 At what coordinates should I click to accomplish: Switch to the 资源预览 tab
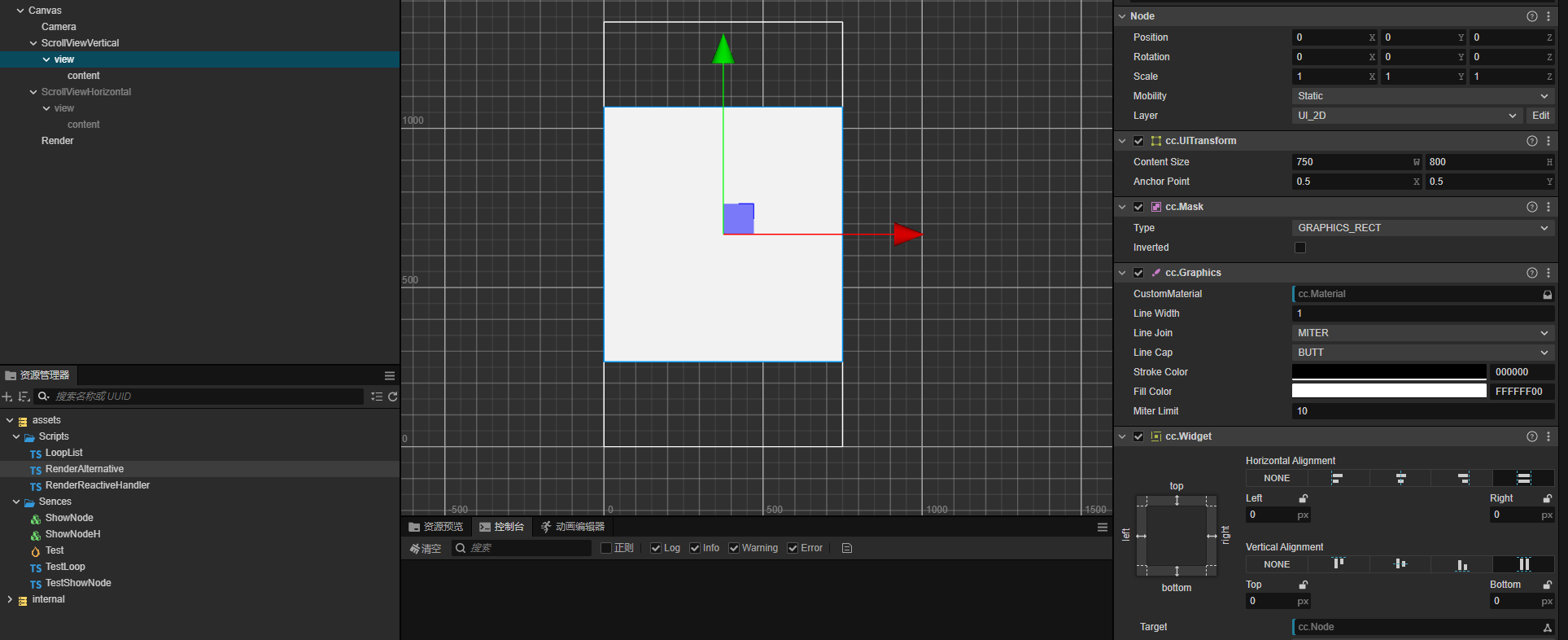[x=435, y=527]
